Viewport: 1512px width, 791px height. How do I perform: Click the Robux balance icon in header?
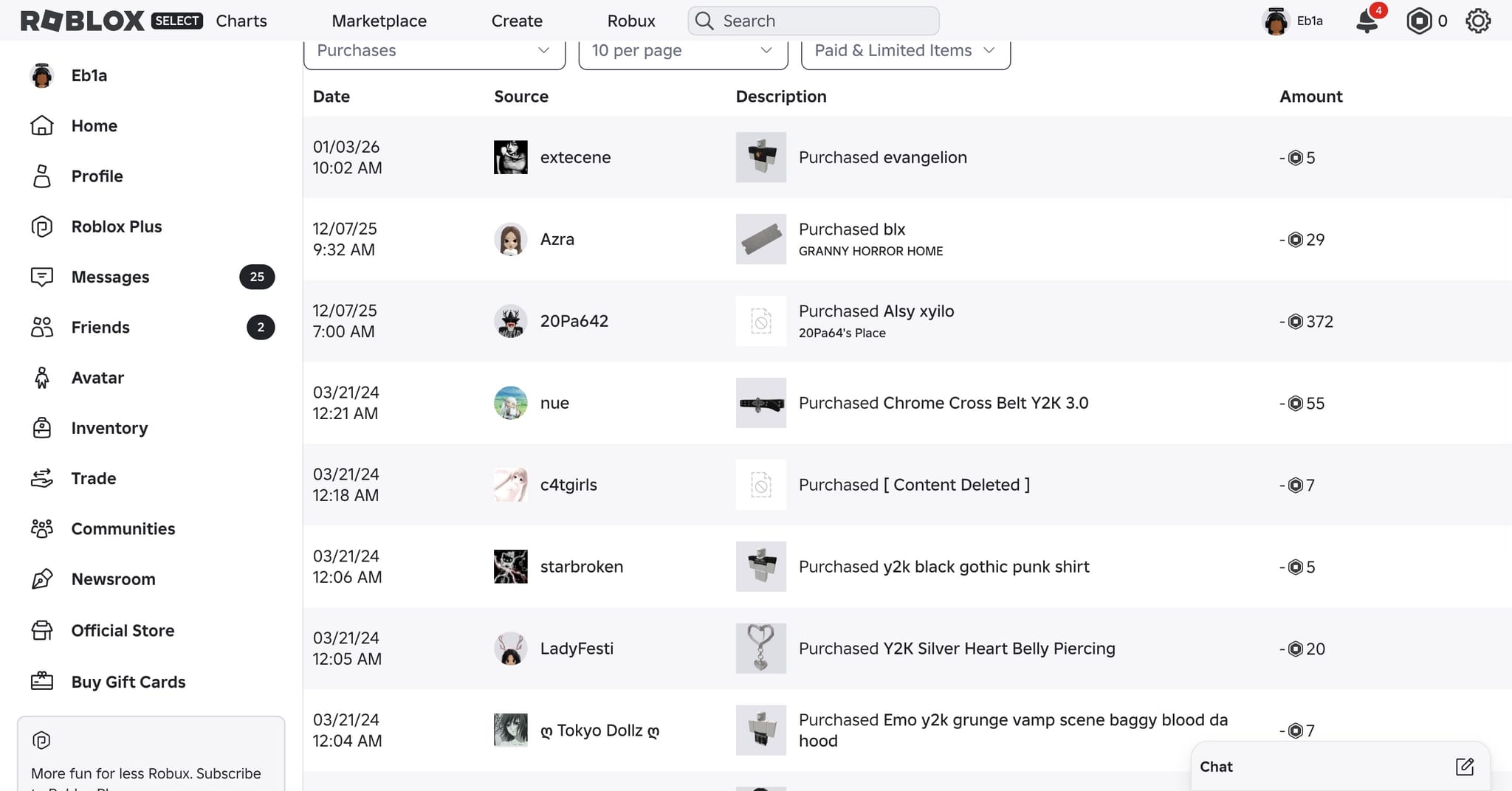[x=1419, y=21]
